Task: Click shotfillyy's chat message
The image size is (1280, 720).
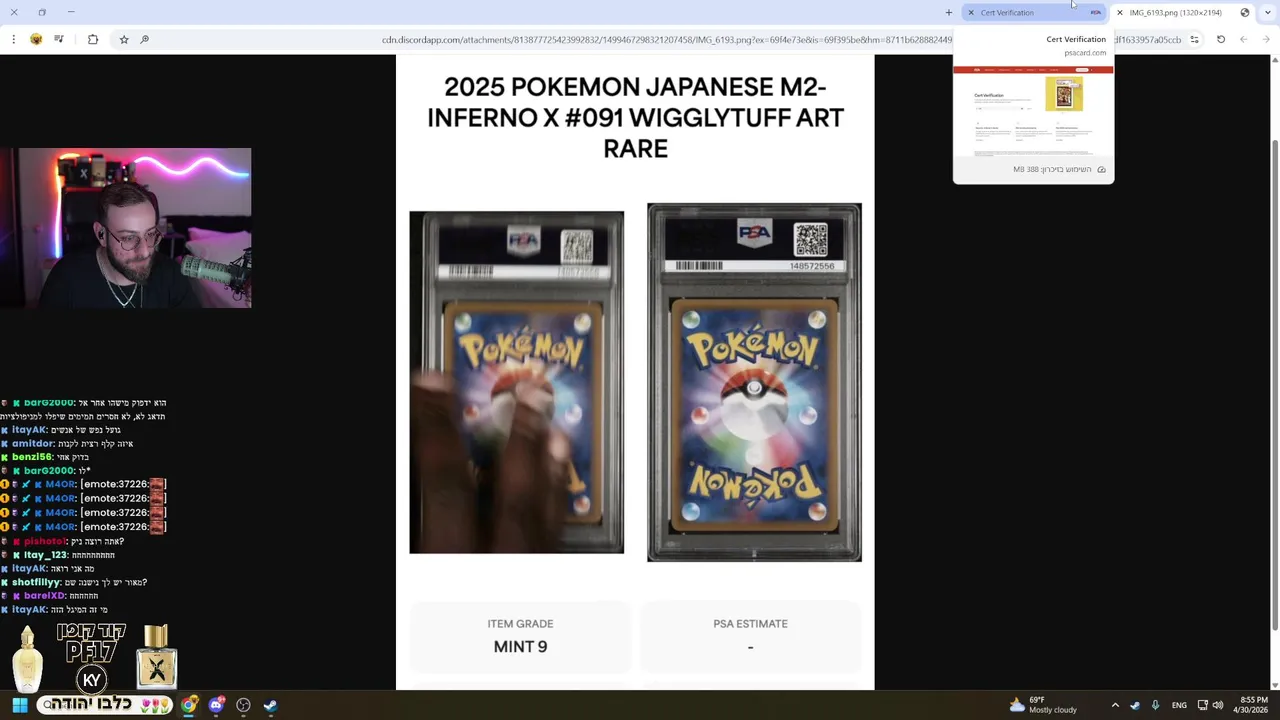Action: point(74,582)
